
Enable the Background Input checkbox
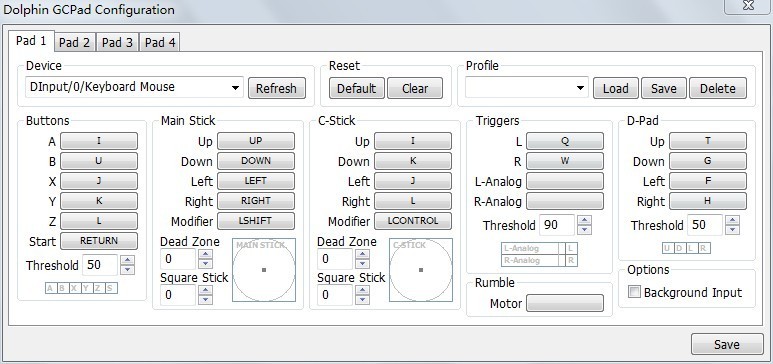634,292
